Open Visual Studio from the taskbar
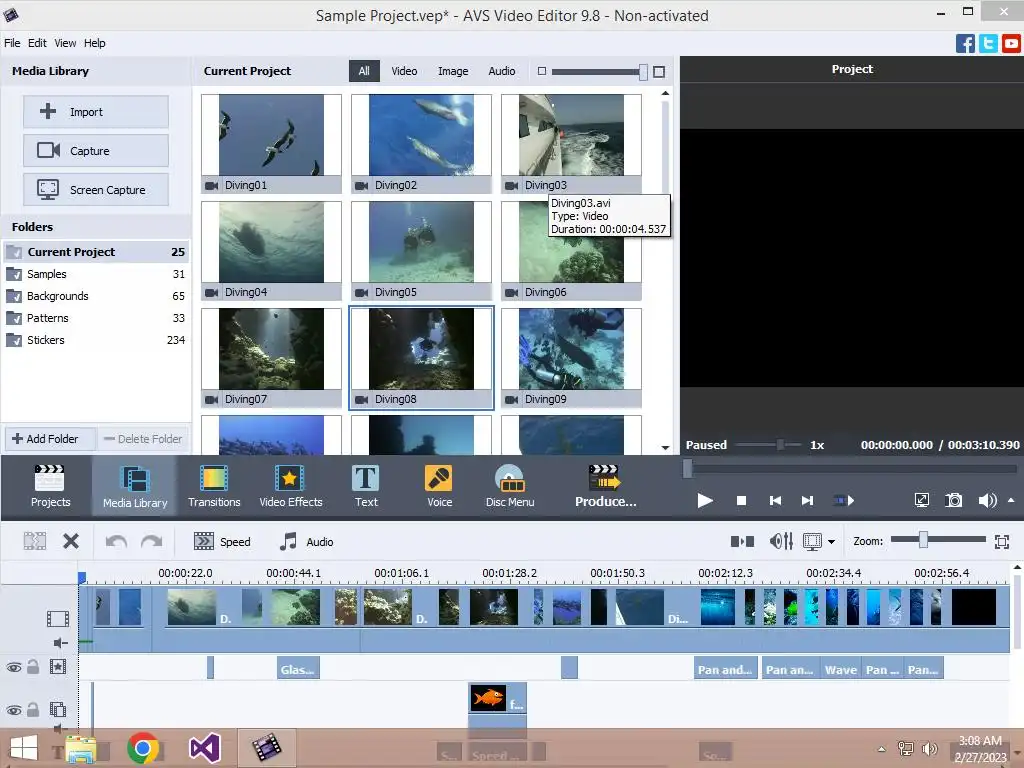Image resolution: width=1024 pixels, height=768 pixels. 204,748
